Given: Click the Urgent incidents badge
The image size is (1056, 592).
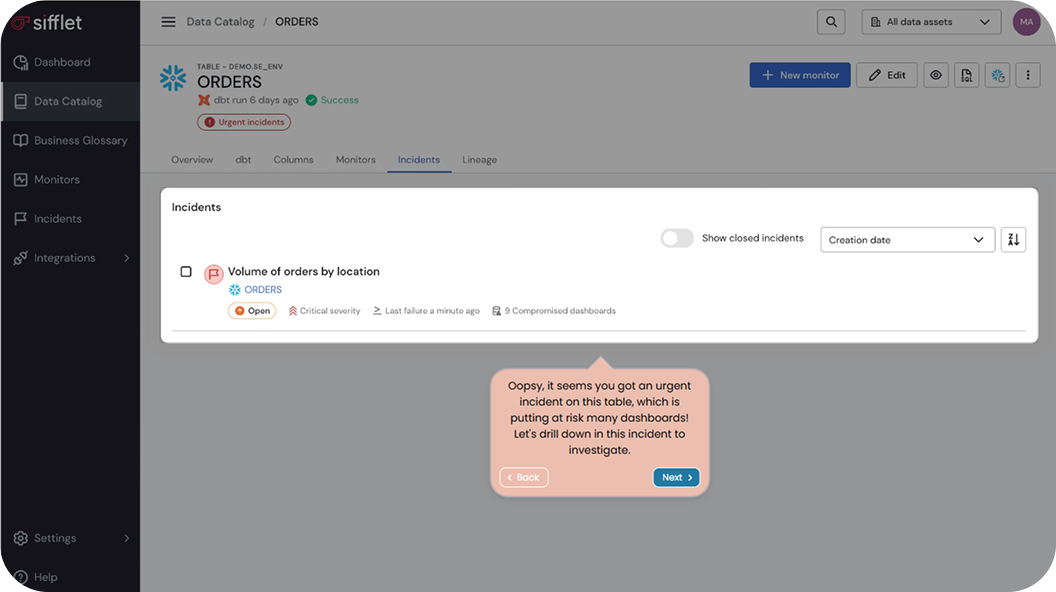Looking at the screenshot, I should click(x=244, y=122).
